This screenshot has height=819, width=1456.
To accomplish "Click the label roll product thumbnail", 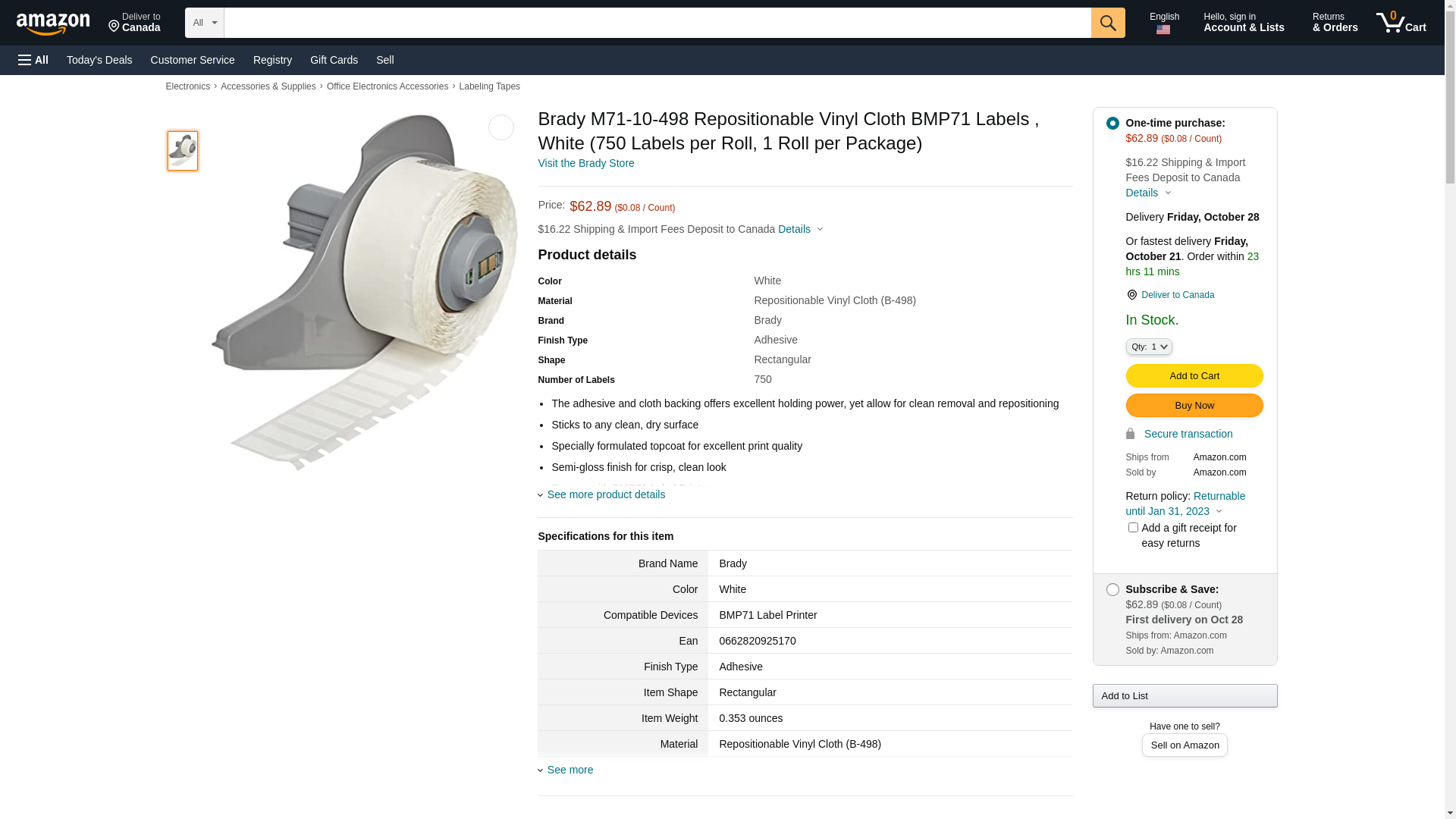I will tap(183, 150).
